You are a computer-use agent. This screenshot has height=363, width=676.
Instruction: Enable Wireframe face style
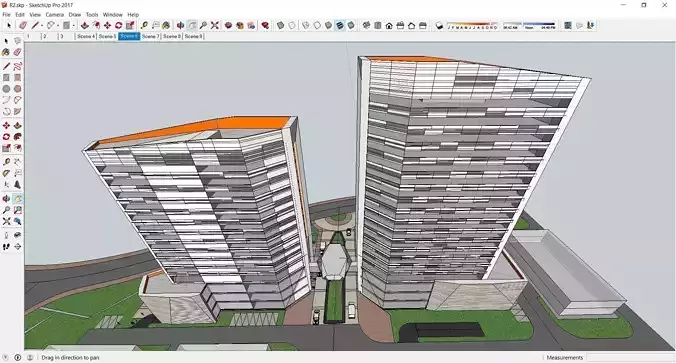[306, 25]
